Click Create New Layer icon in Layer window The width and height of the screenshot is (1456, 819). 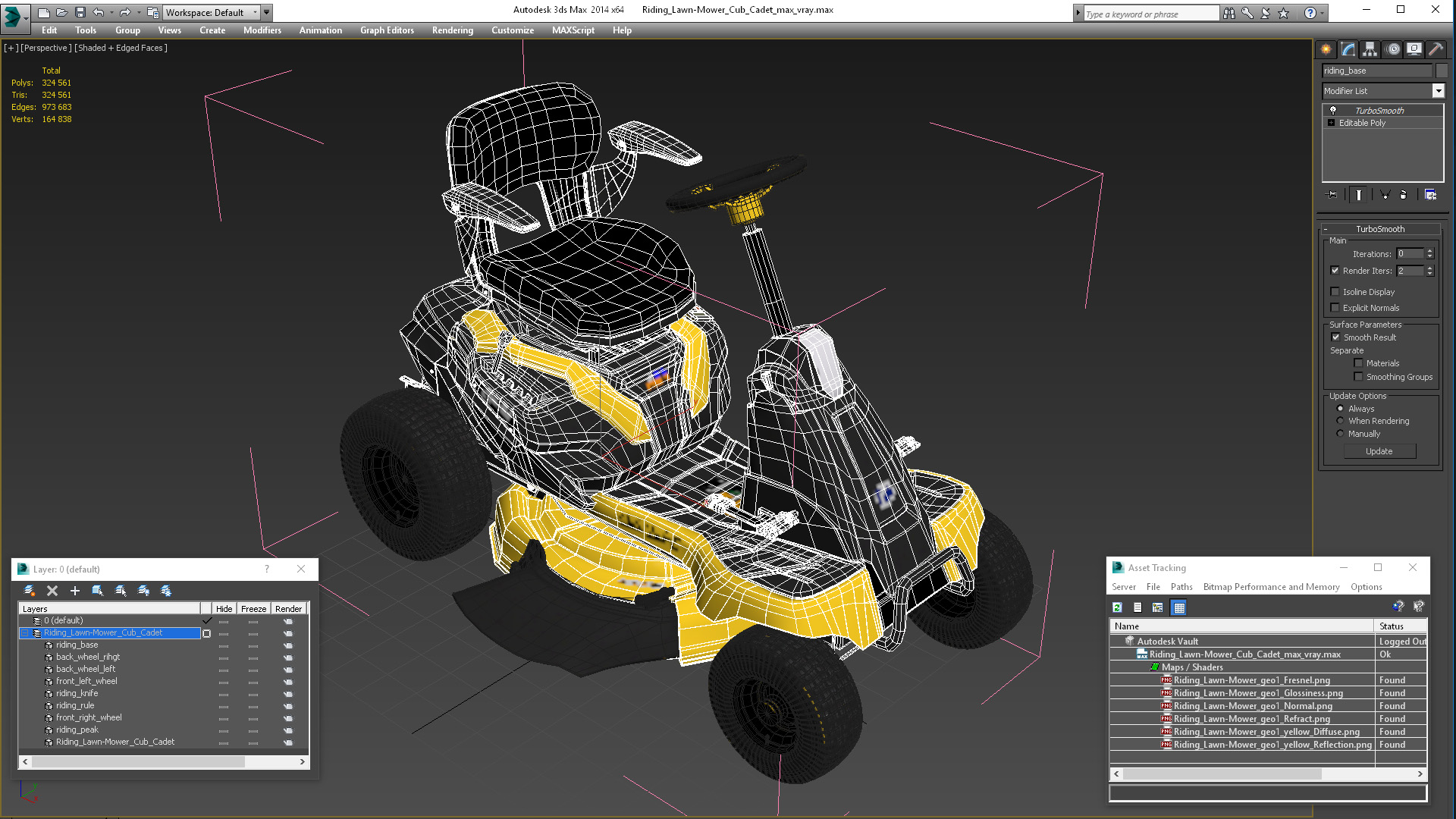30,591
